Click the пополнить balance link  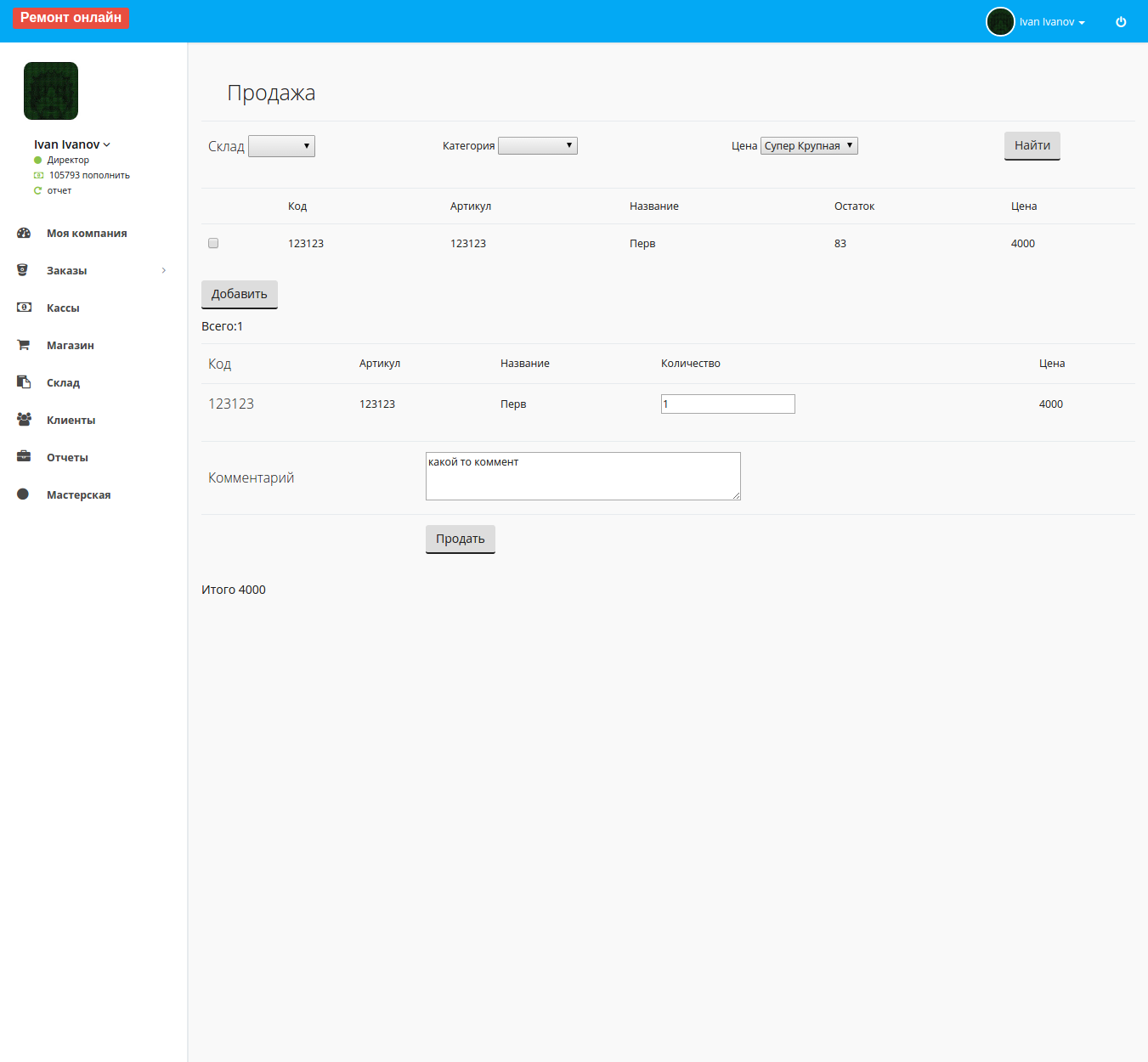pyautogui.click(x=106, y=175)
